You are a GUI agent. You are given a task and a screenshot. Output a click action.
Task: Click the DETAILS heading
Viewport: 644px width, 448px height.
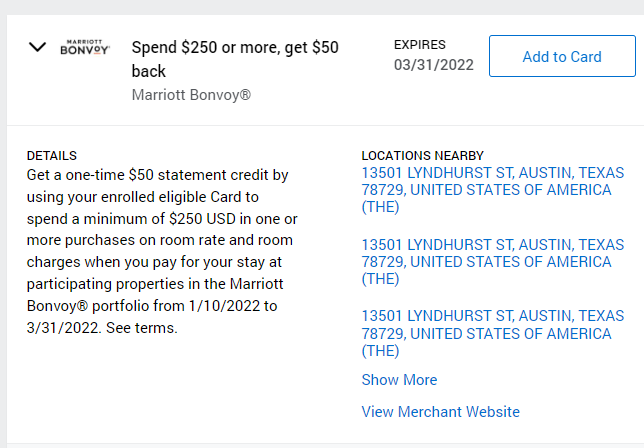point(52,156)
